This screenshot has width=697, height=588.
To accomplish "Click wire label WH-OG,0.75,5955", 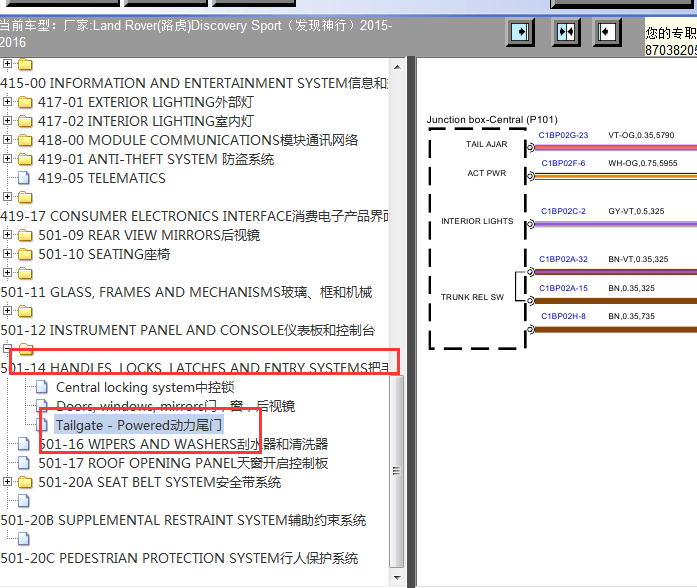I will (643, 163).
